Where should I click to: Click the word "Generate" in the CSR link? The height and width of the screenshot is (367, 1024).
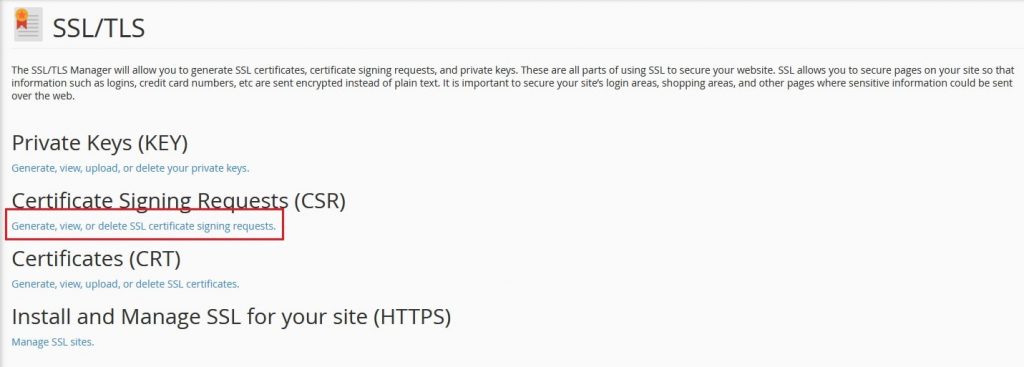click(33, 226)
